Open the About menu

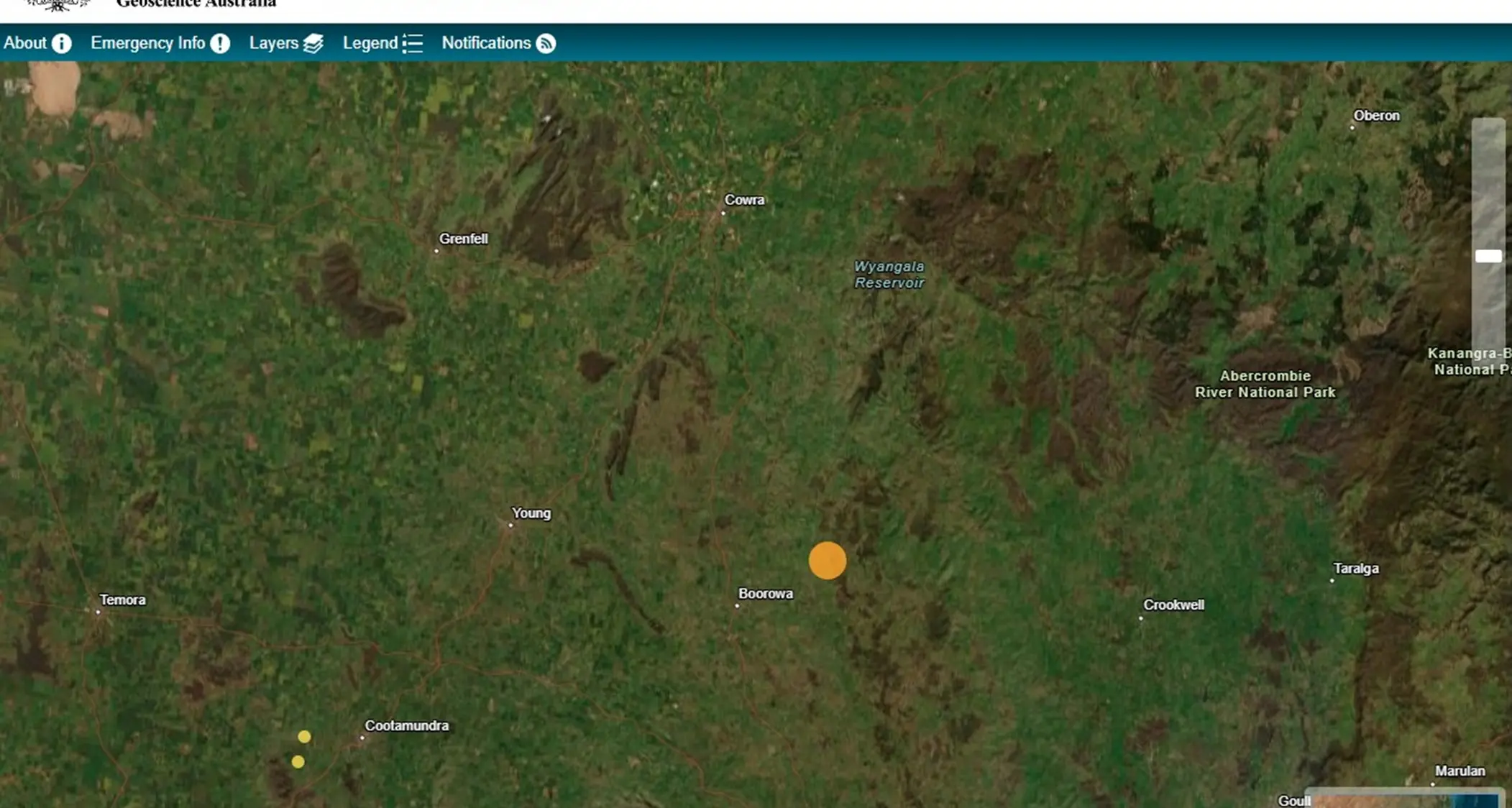(29, 43)
